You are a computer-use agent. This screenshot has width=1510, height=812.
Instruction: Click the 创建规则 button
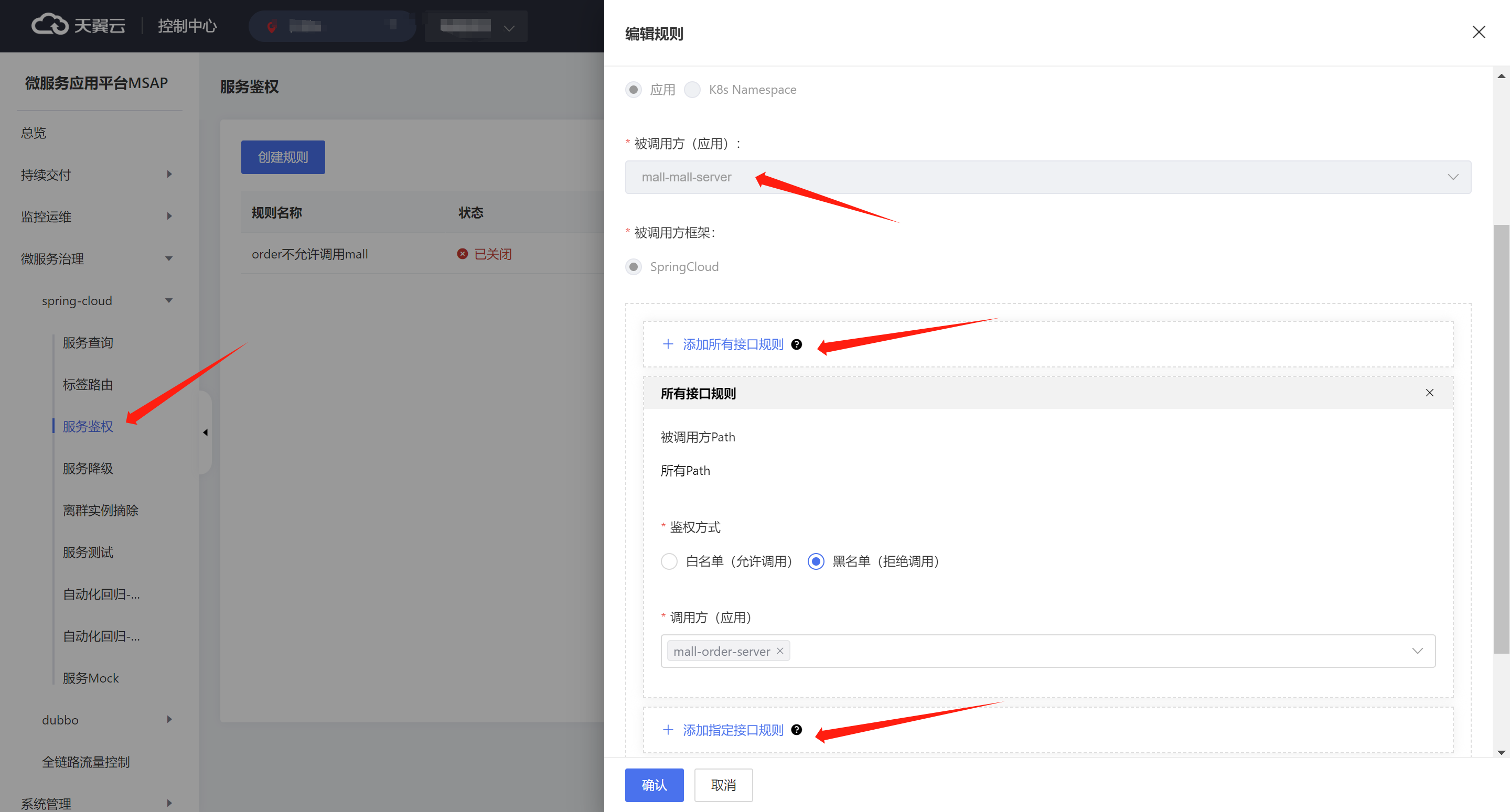(283, 157)
